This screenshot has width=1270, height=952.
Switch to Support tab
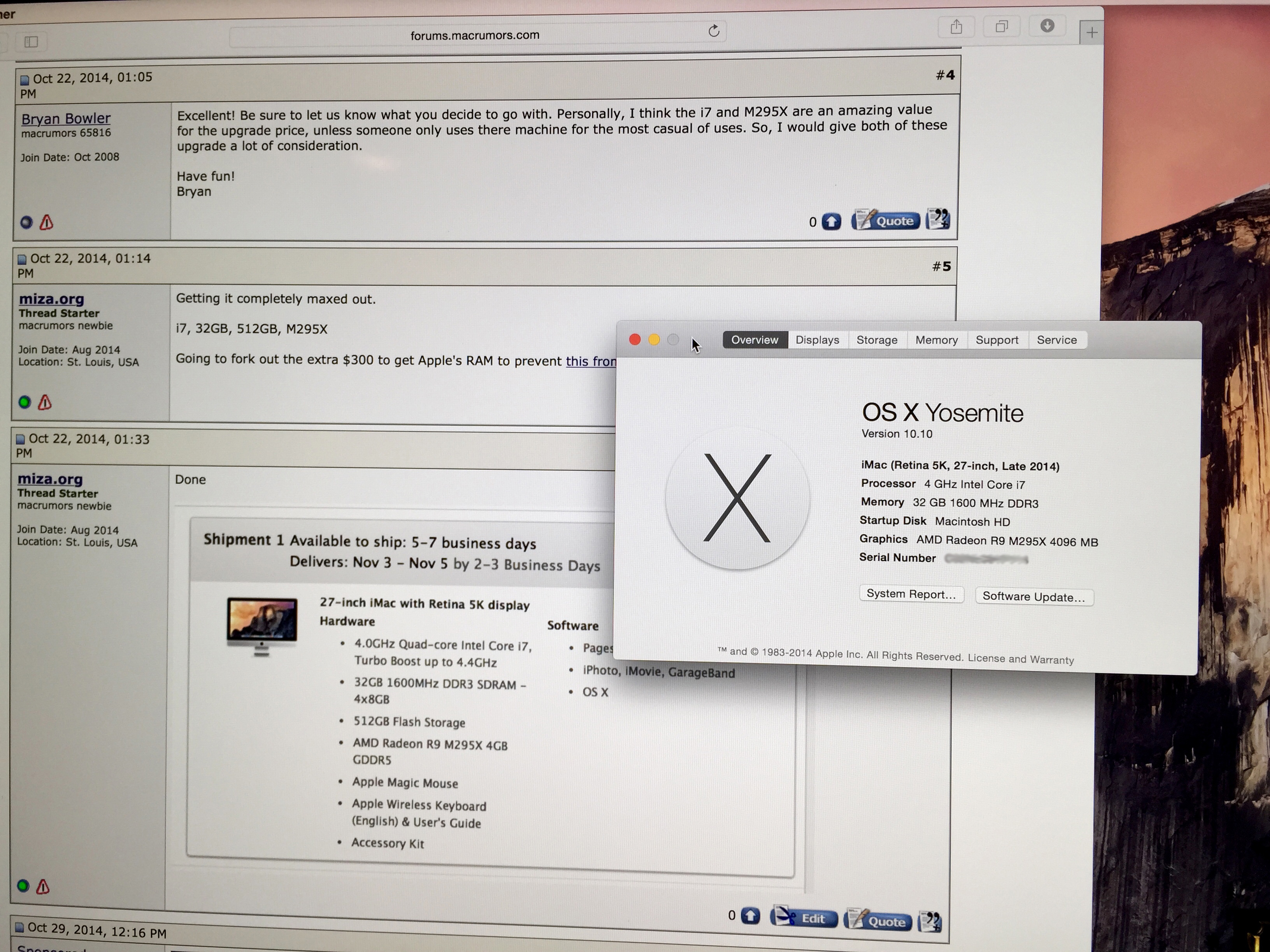pos(997,340)
